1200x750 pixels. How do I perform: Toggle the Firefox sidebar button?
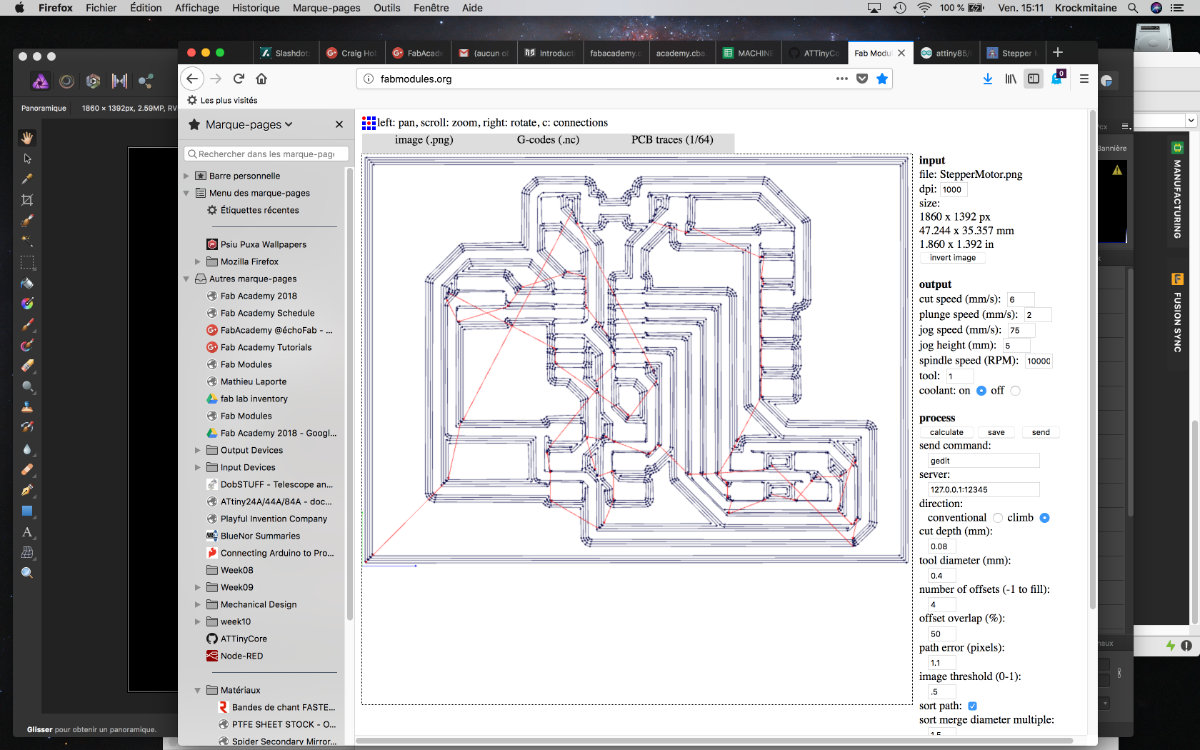[1034, 78]
